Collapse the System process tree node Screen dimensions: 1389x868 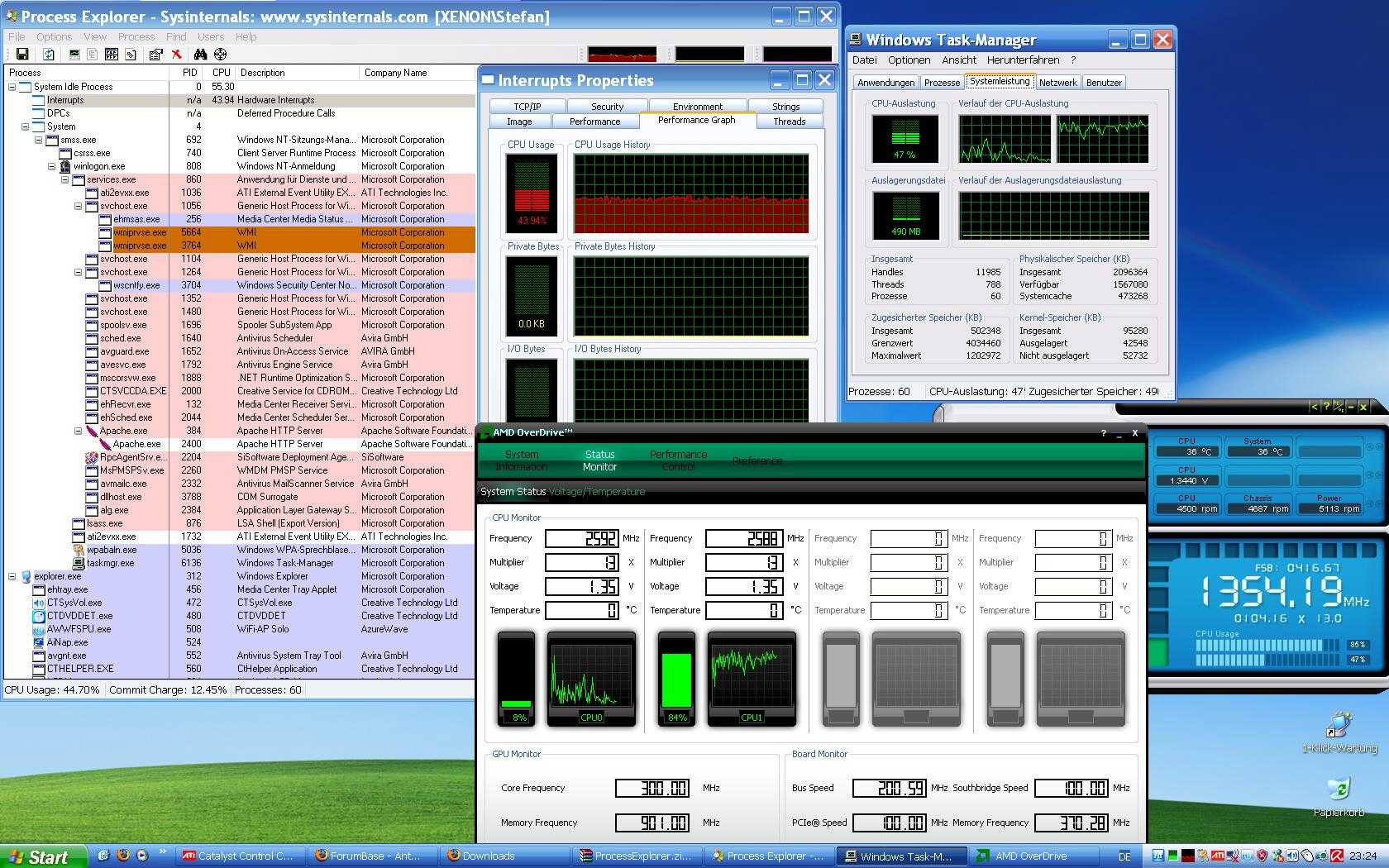tap(26, 126)
